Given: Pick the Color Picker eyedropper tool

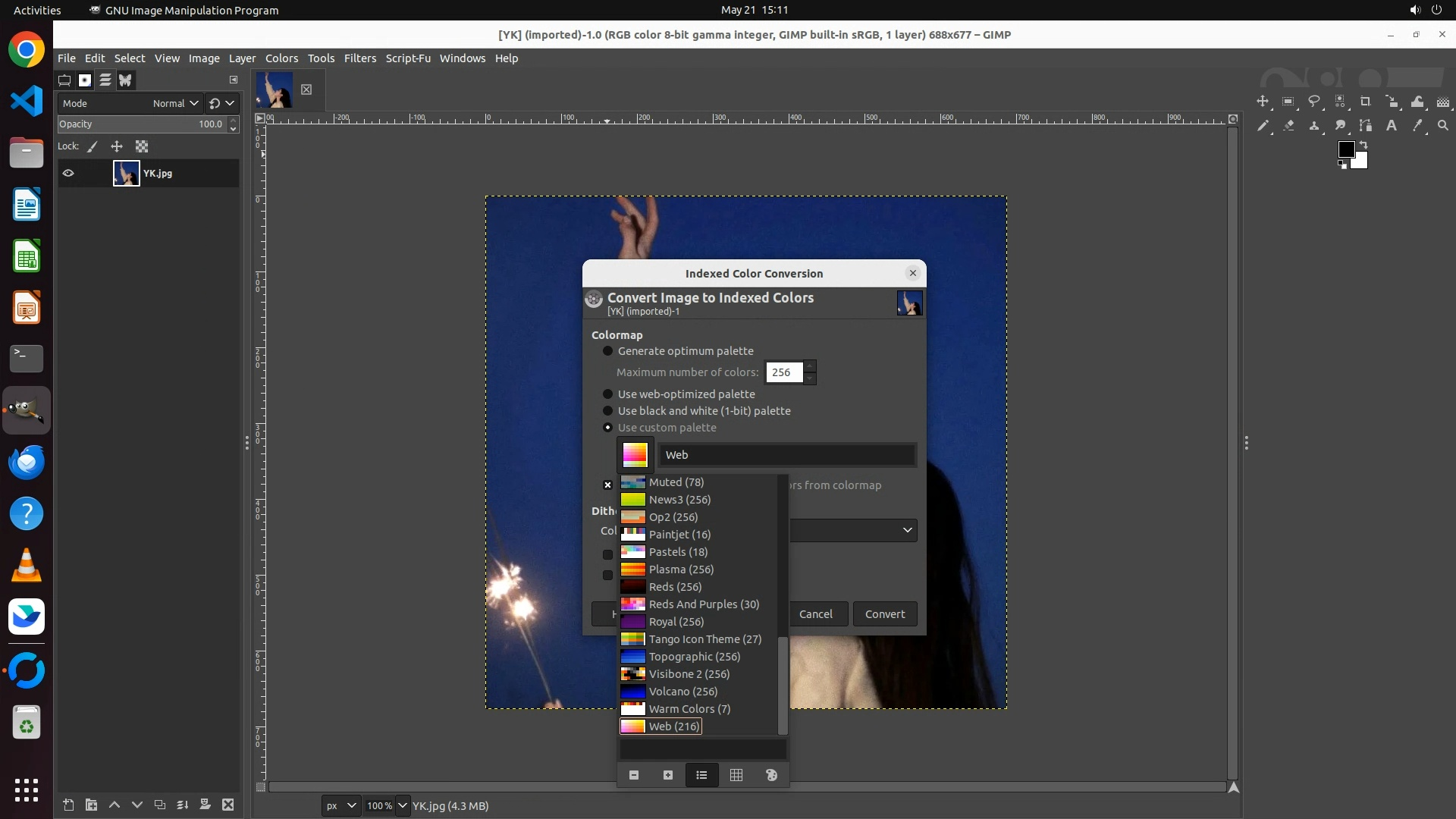Looking at the screenshot, I should point(1417,126).
